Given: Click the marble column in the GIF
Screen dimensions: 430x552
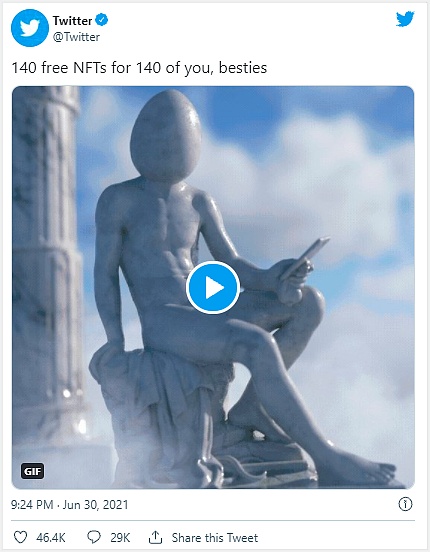Looking at the screenshot, I should coord(48,264).
